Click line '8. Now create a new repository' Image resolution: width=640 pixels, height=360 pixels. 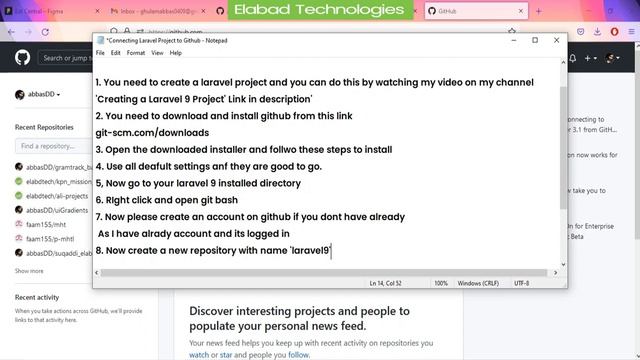pyautogui.click(x=213, y=250)
